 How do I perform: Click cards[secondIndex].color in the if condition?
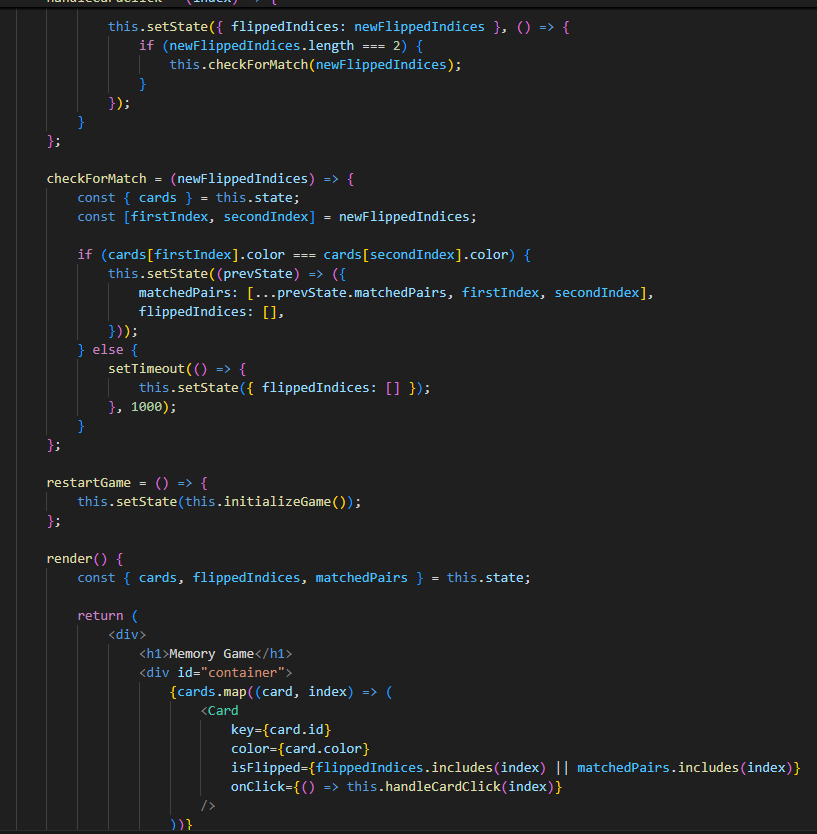point(416,255)
